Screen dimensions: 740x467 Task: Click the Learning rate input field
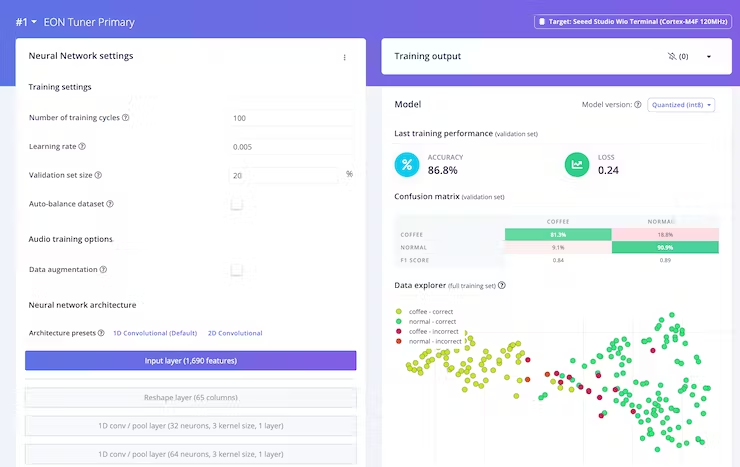pos(290,147)
